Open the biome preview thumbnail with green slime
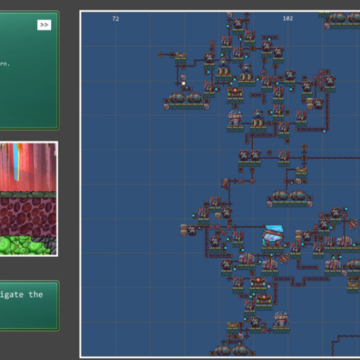Image resolution: width=360 pixels, height=360 pixels. [28, 199]
